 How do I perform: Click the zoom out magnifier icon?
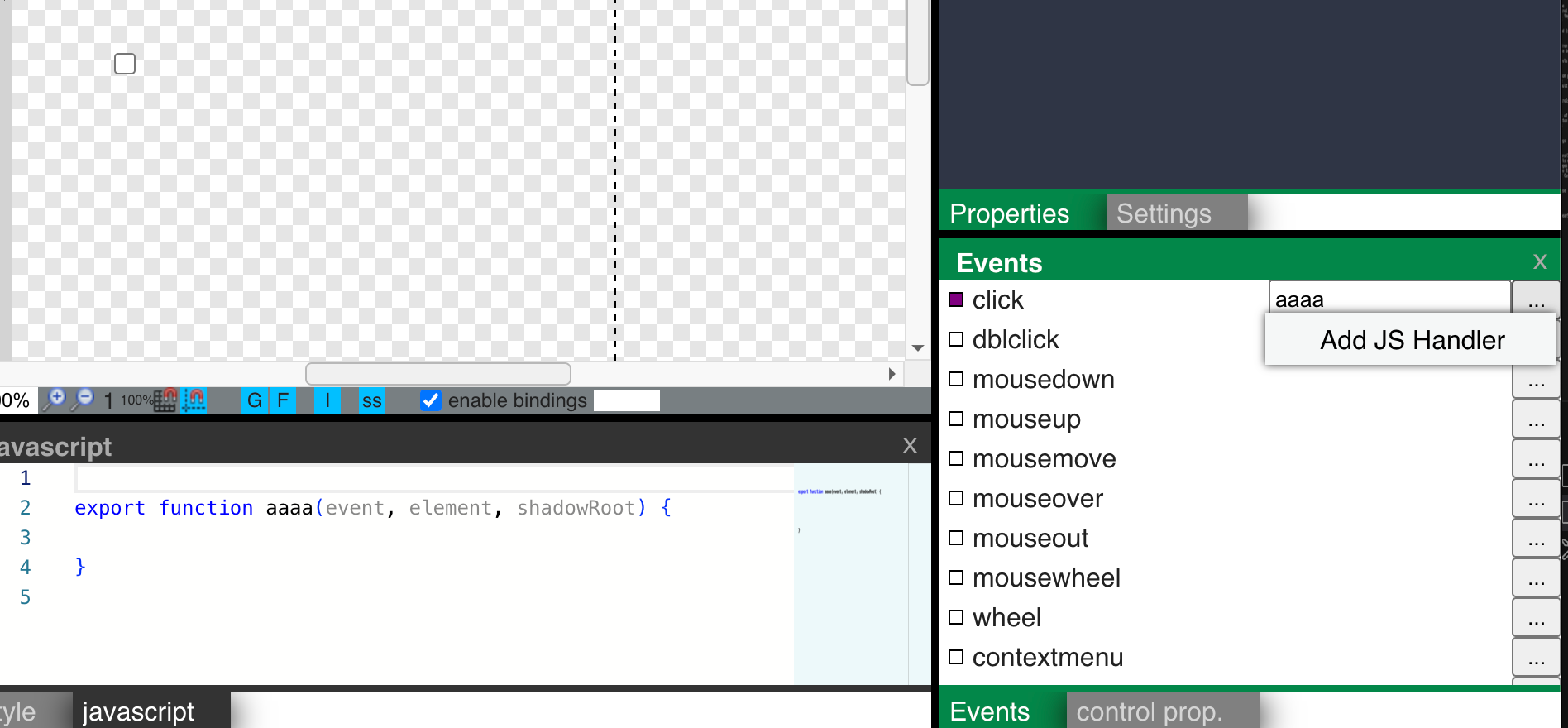pyautogui.click(x=84, y=400)
